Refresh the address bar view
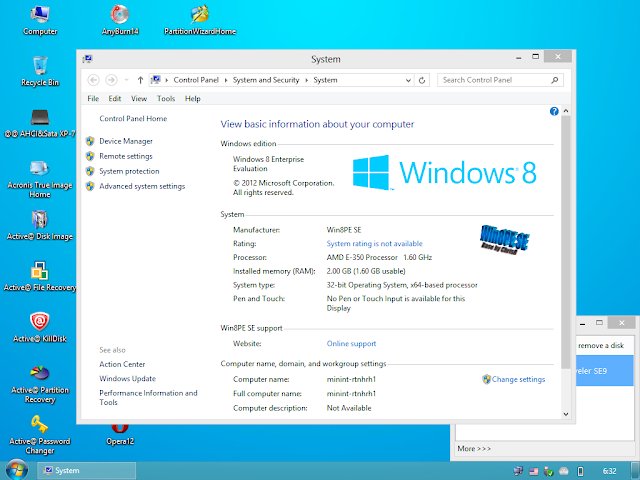The image size is (640, 480). tap(422, 80)
